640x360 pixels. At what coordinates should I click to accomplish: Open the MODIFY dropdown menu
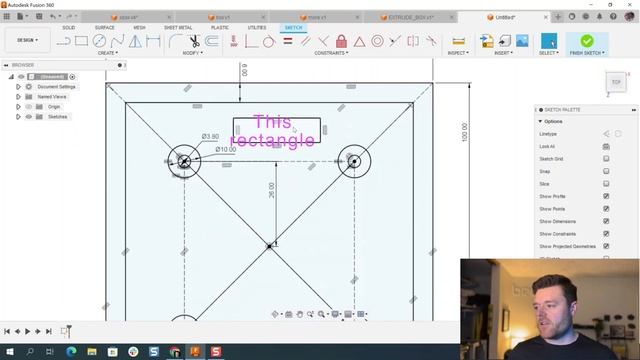(x=193, y=53)
